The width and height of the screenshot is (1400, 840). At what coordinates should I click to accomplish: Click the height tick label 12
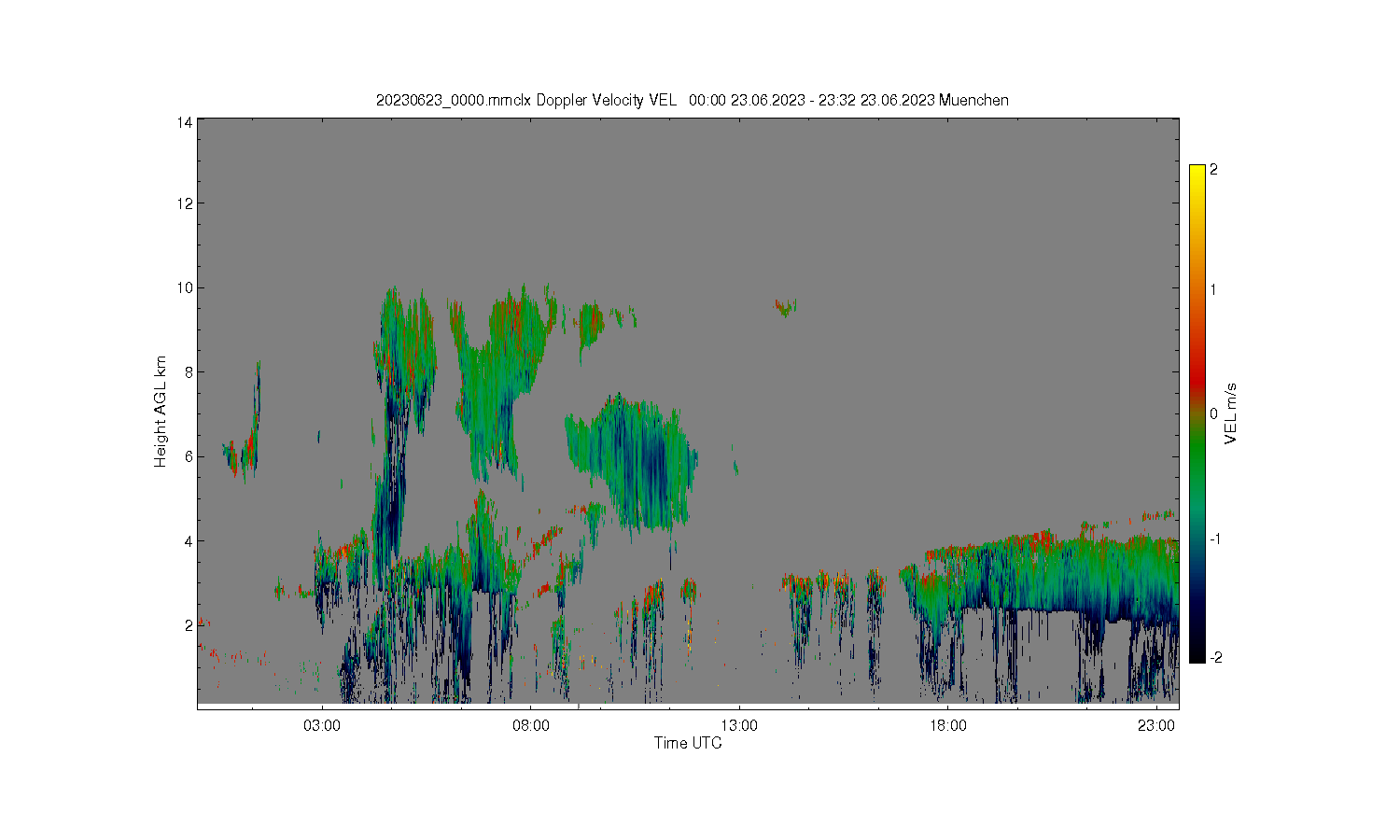(185, 203)
